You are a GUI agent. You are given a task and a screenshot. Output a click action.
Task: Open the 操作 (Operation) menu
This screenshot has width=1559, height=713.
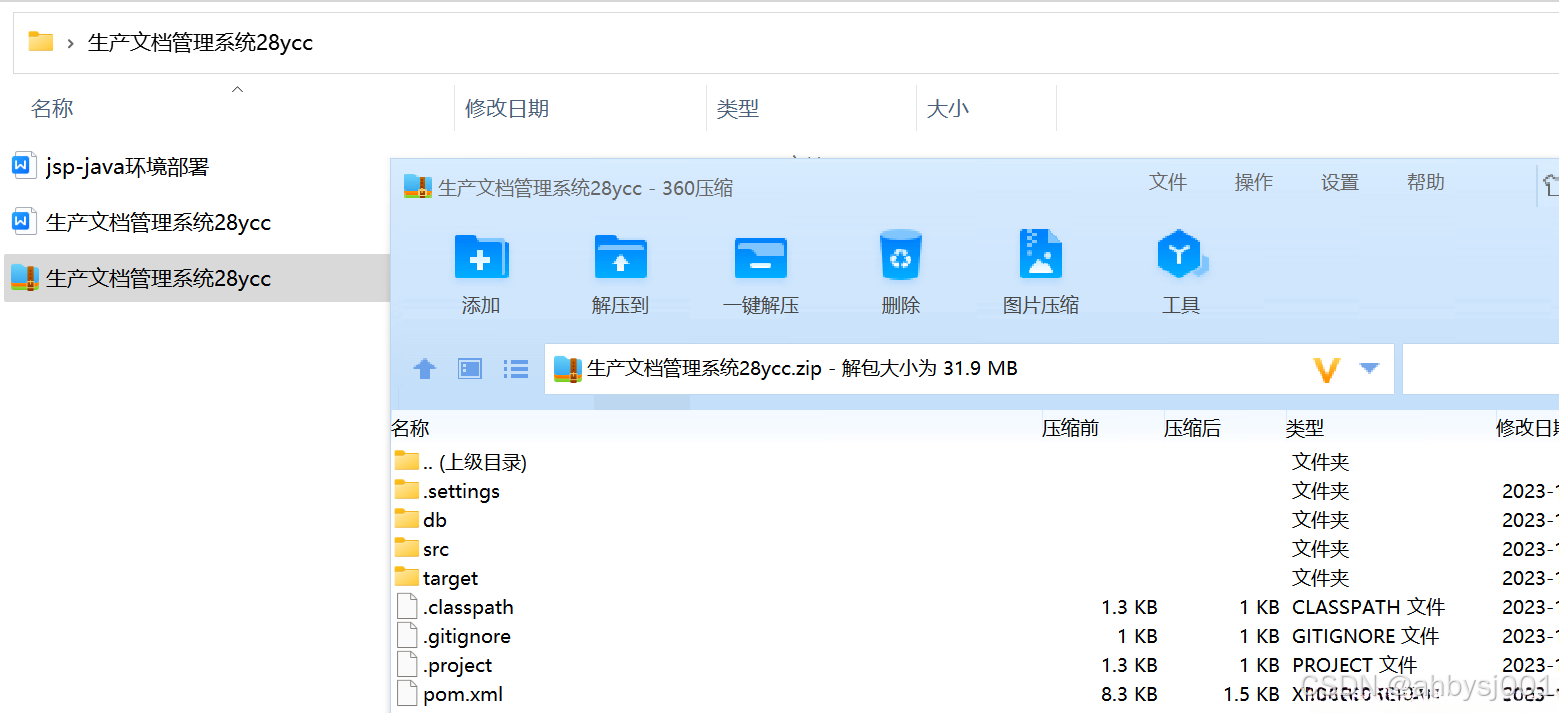1253,182
